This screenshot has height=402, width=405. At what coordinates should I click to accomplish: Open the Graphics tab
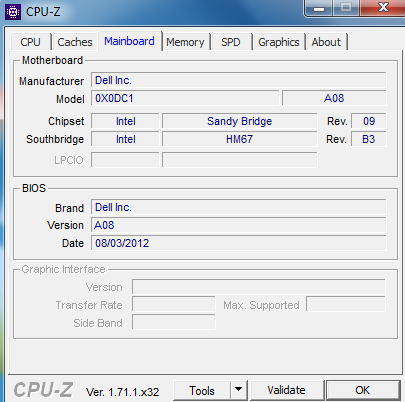(x=279, y=42)
